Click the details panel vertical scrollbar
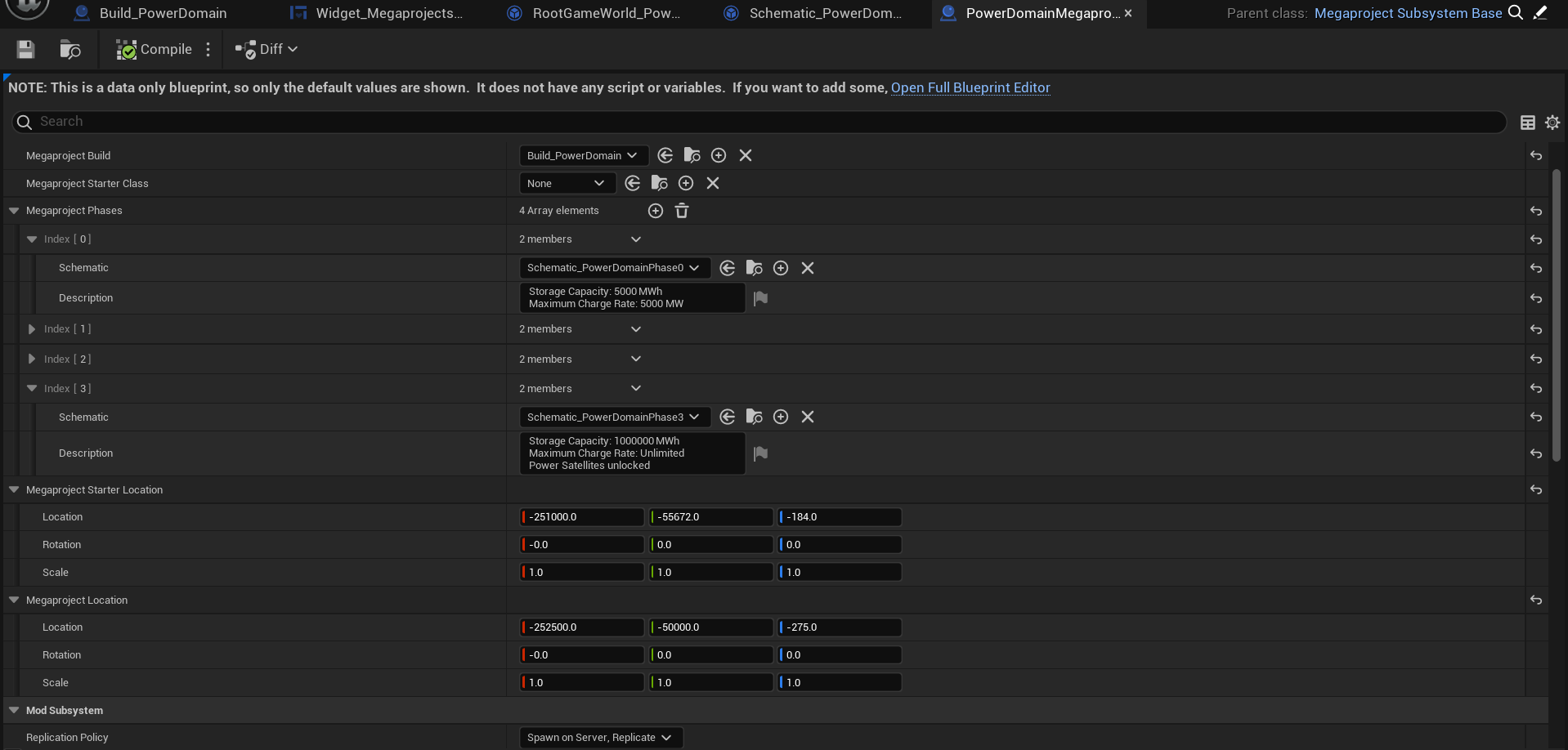The width and height of the screenshot is (1568, 750). 1557,315
